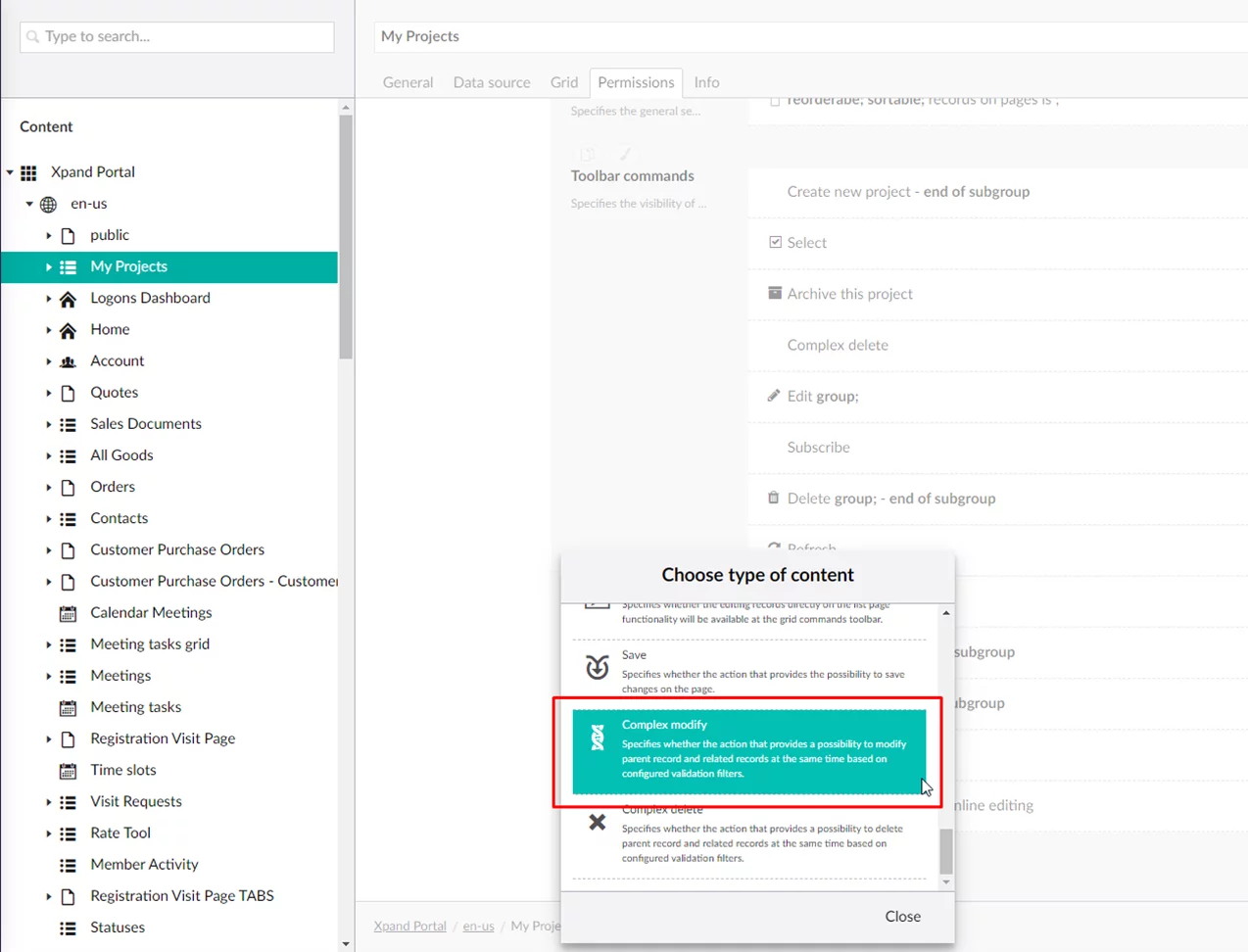Image resolution: width=1248 pixels, height=952 pixels.
Task: Click the Type to search field
Action: tap(177, 37)
